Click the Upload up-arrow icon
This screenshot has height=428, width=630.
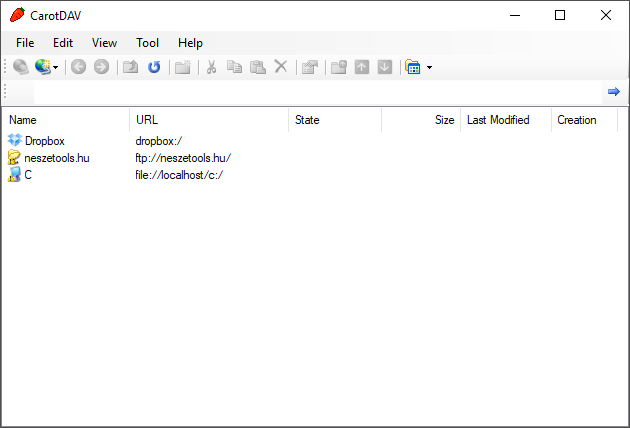click(x=362, y=67)
